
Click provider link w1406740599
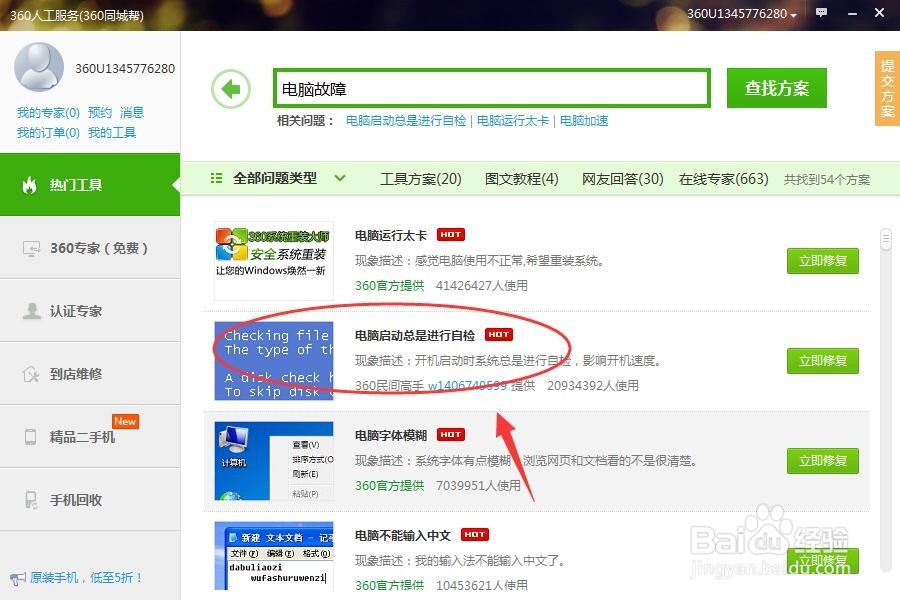coord(467,385)
